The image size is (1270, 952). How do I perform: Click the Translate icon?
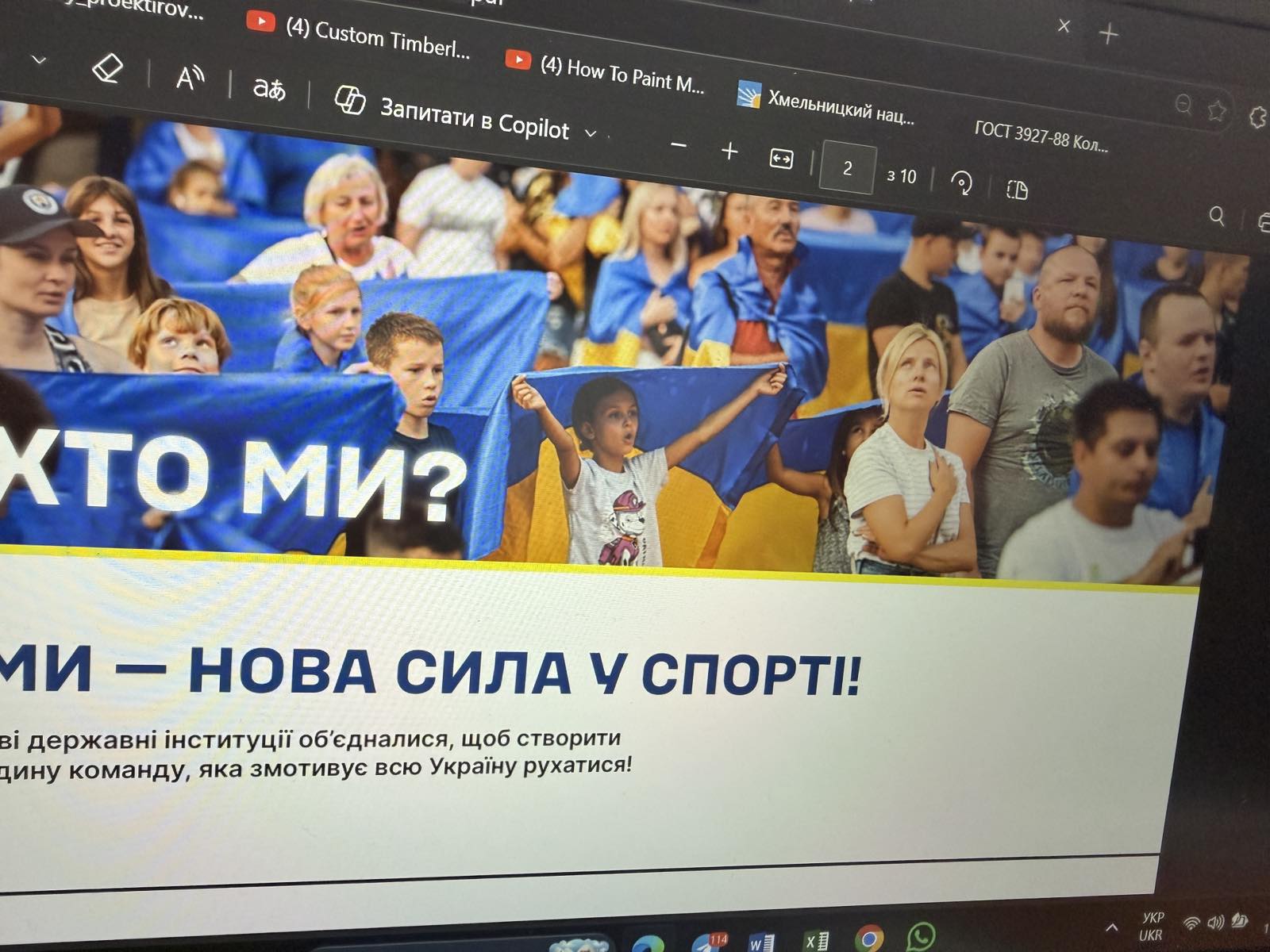[268, 87]
